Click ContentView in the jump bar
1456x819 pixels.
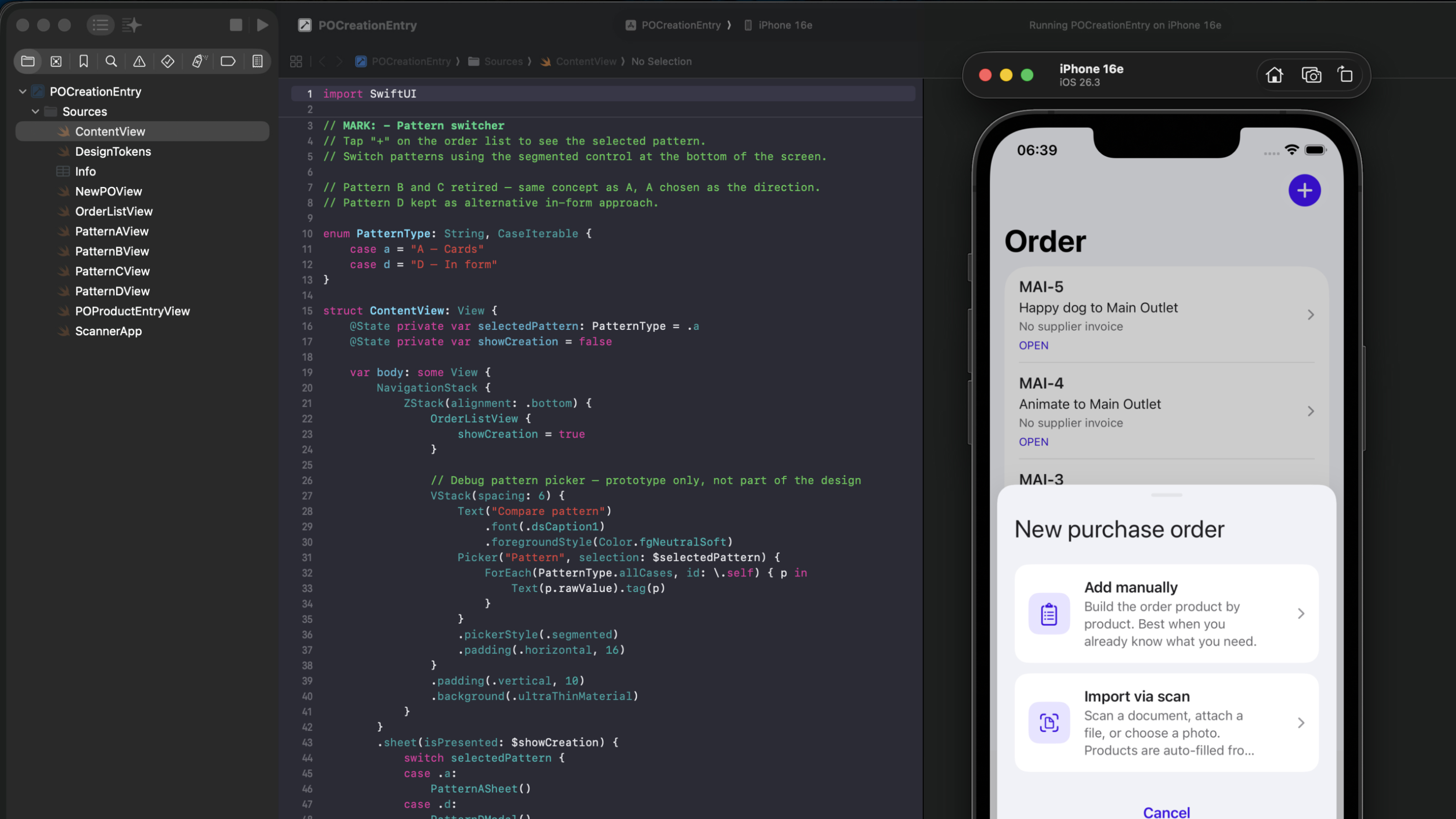tap(579, 61)
